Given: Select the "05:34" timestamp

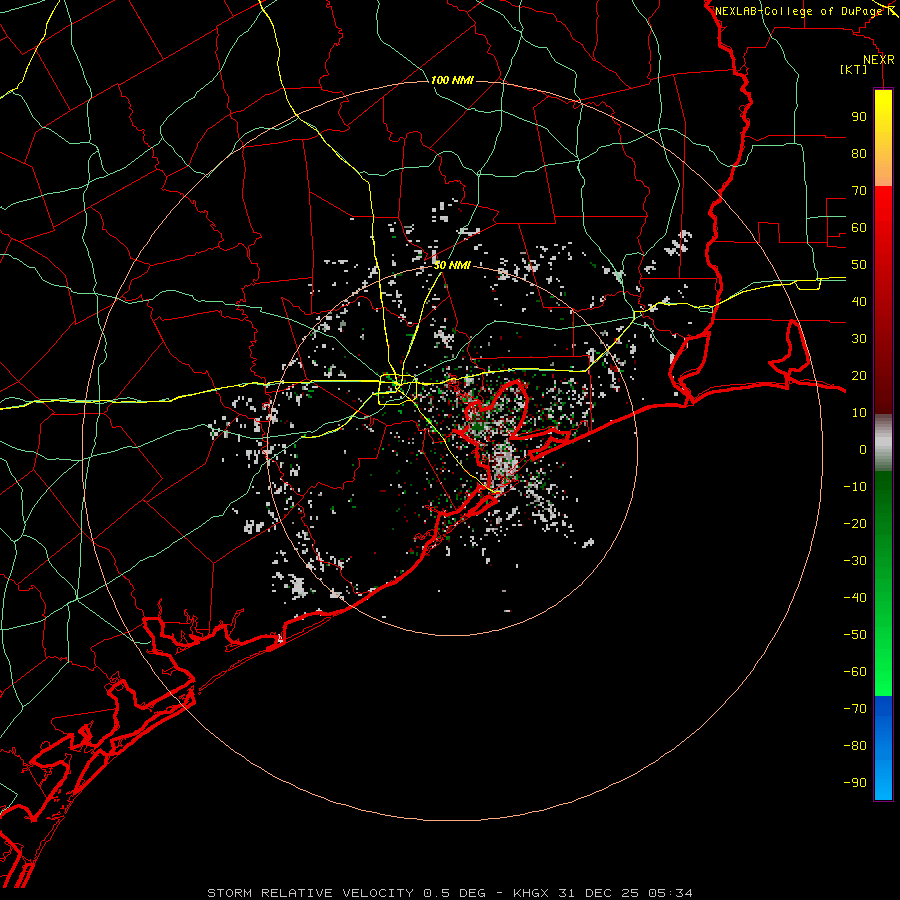Looking at the screenshot, I should (x=670, y=893).
